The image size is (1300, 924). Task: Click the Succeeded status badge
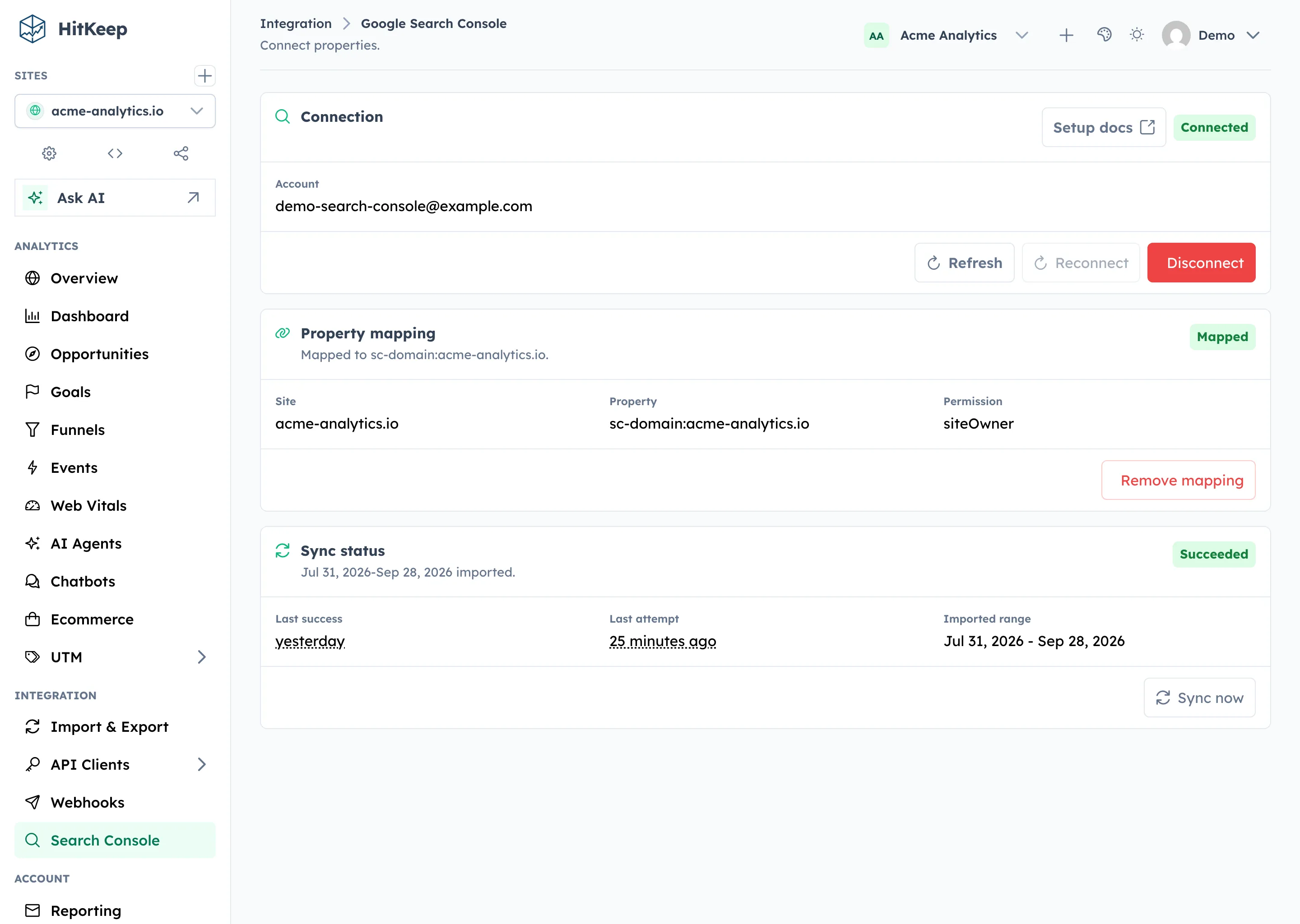1213,554
